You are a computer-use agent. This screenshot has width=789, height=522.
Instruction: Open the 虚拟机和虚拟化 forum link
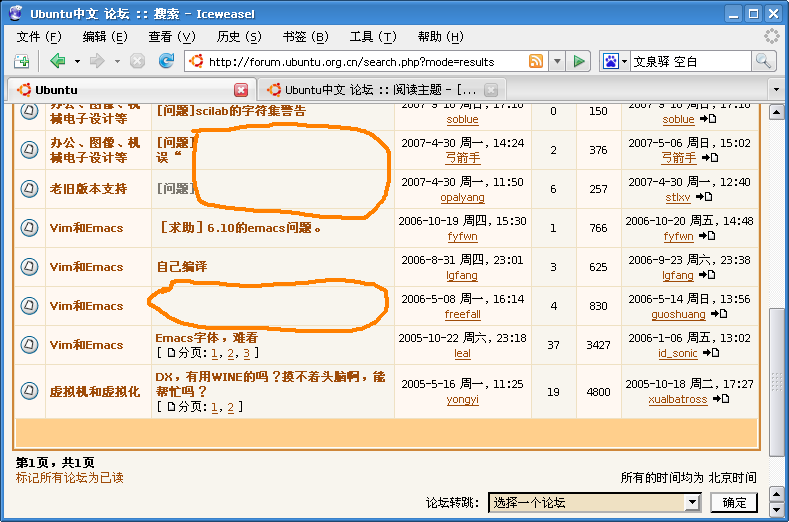tap(95, 391)
